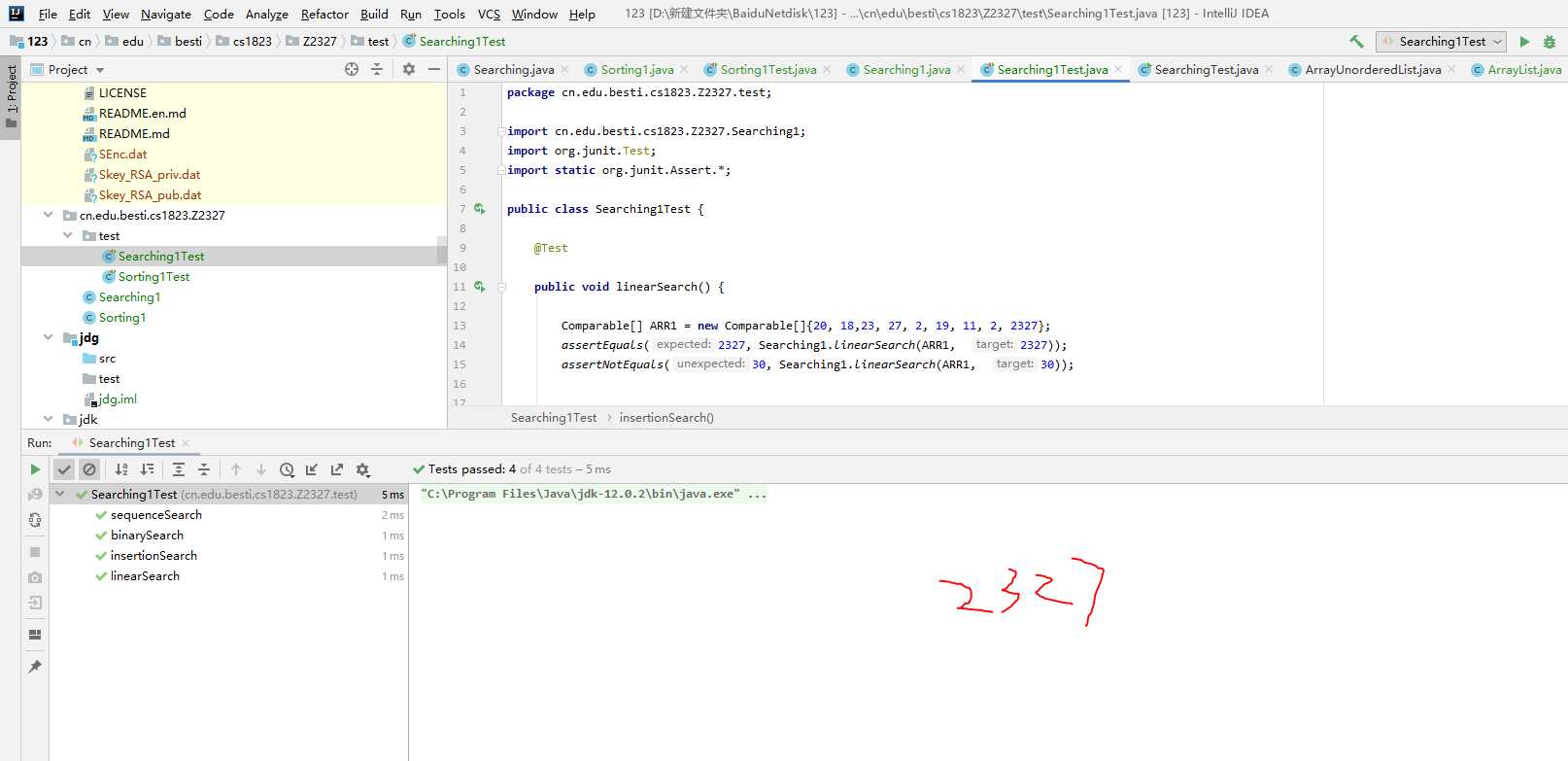This screenshot has width=1568, height=761.
Task: Open the File menu
Action: 48,14
